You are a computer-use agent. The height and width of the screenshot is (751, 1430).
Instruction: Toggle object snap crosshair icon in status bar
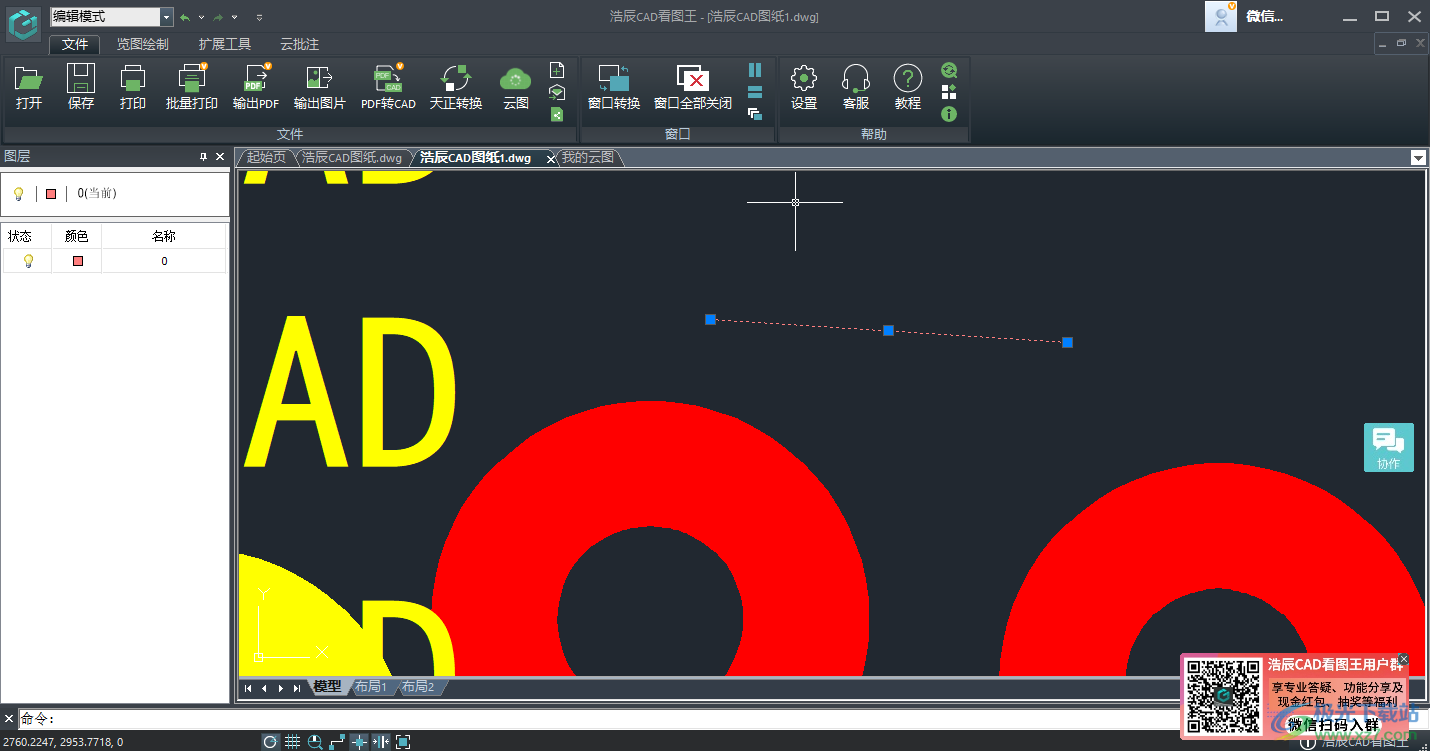[359, 742]
